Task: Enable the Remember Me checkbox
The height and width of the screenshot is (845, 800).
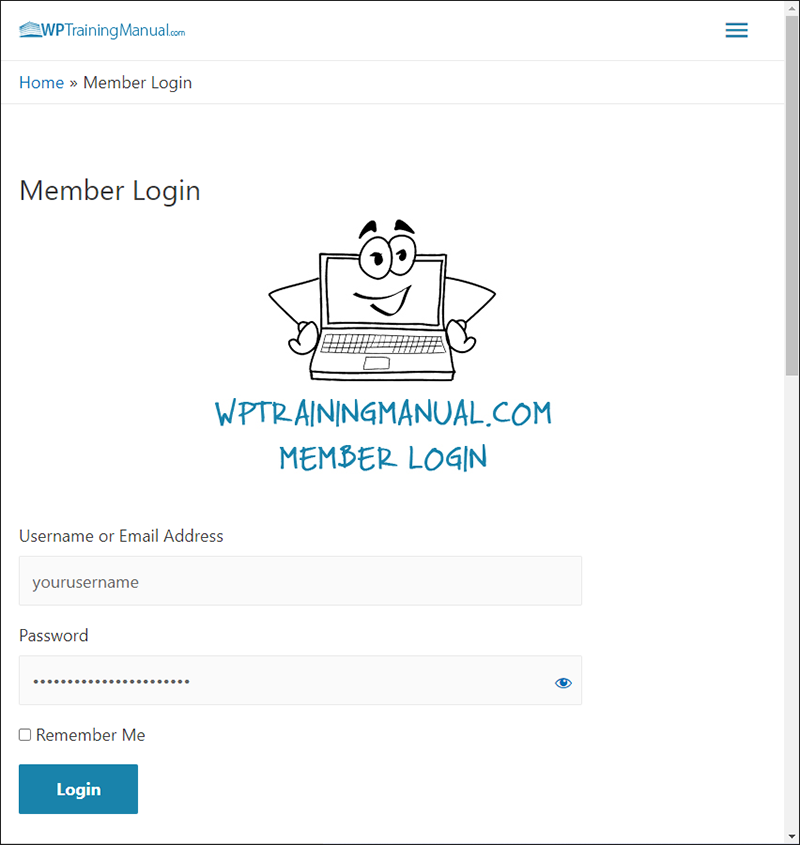Action: 25,735
